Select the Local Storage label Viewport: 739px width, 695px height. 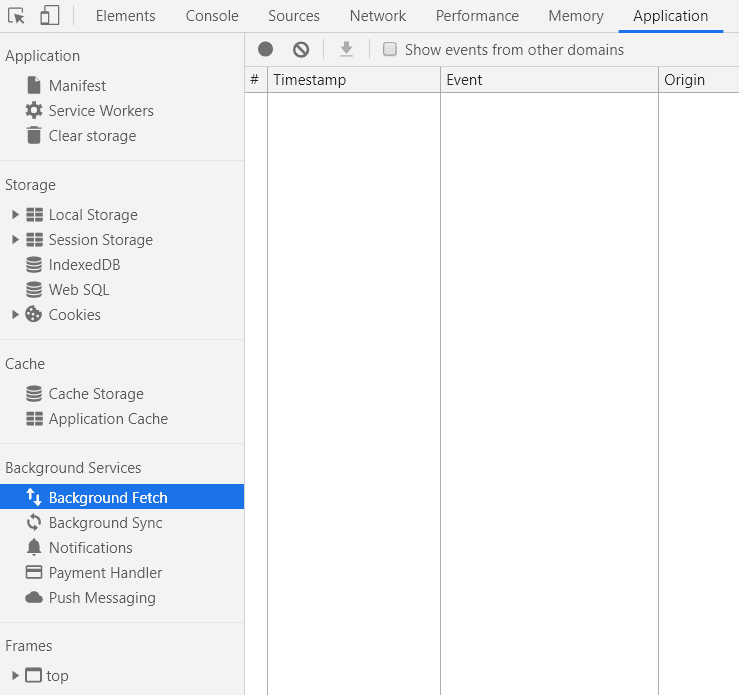coord(93,215)
